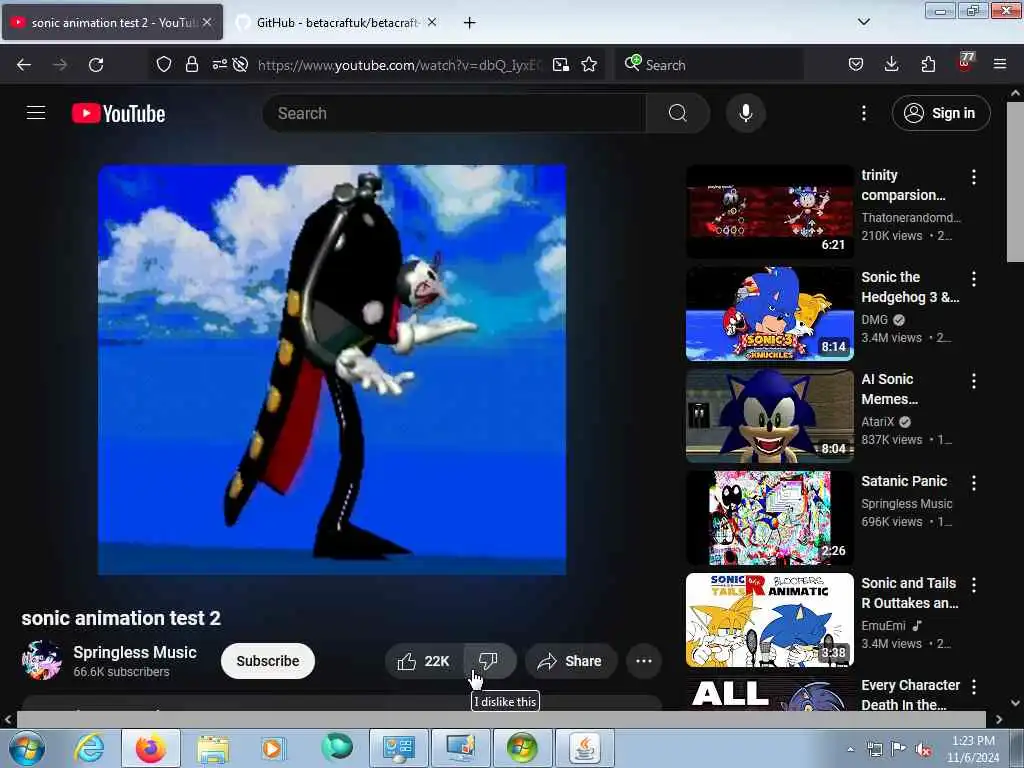Viewport: 1024px width, 768px height.
Task: Click the uBlock extension icon with badge 77
Action: pos(965,62)
